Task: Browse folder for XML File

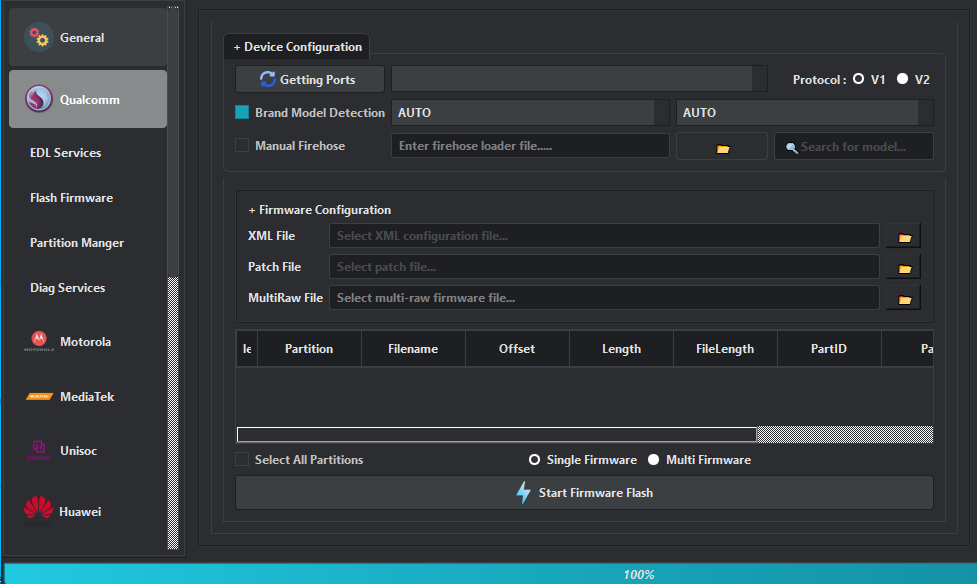Action: coord(903,236)
